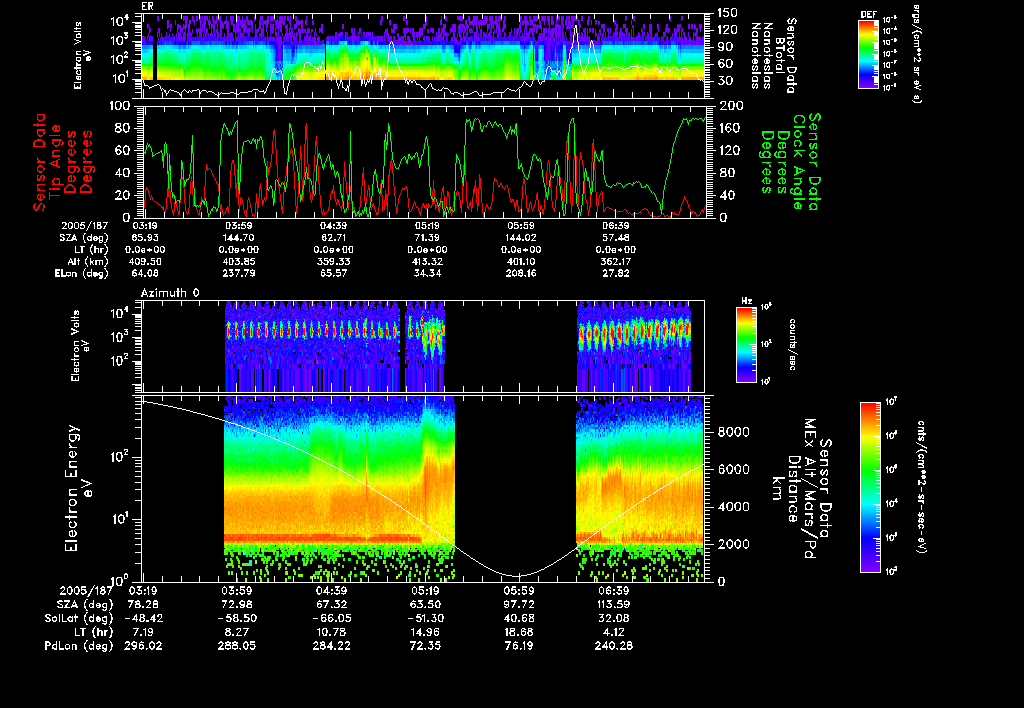Click the PdLon (deg) row label
Image resolution: width=1024 pixels, height=708 pixels.
coord(78,645)
